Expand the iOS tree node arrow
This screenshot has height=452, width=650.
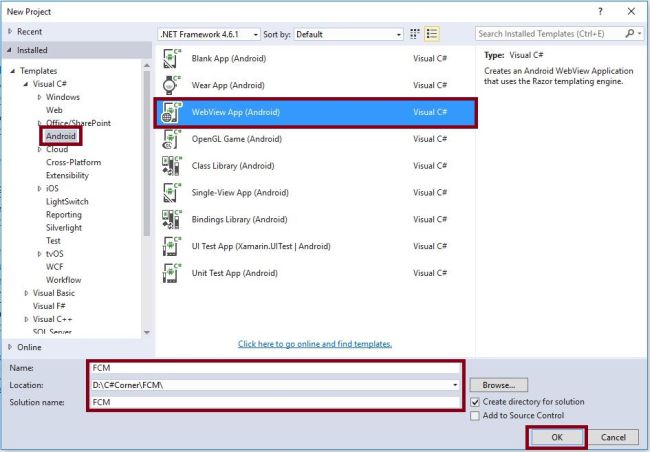(39, 189)
